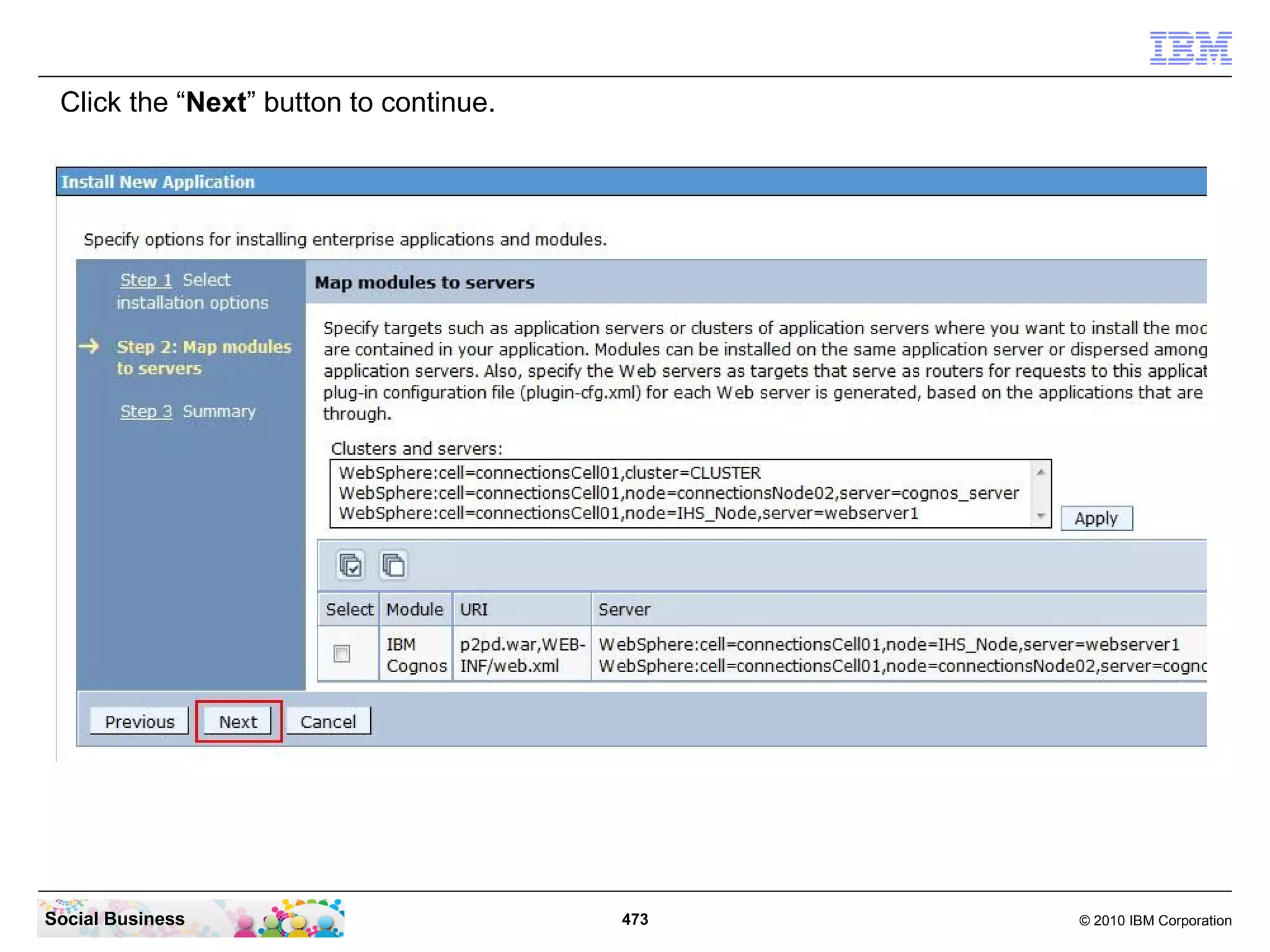Click the Deselect All modules icon
This screenshot has width=1270, height=952.
[x=393, y=565]
